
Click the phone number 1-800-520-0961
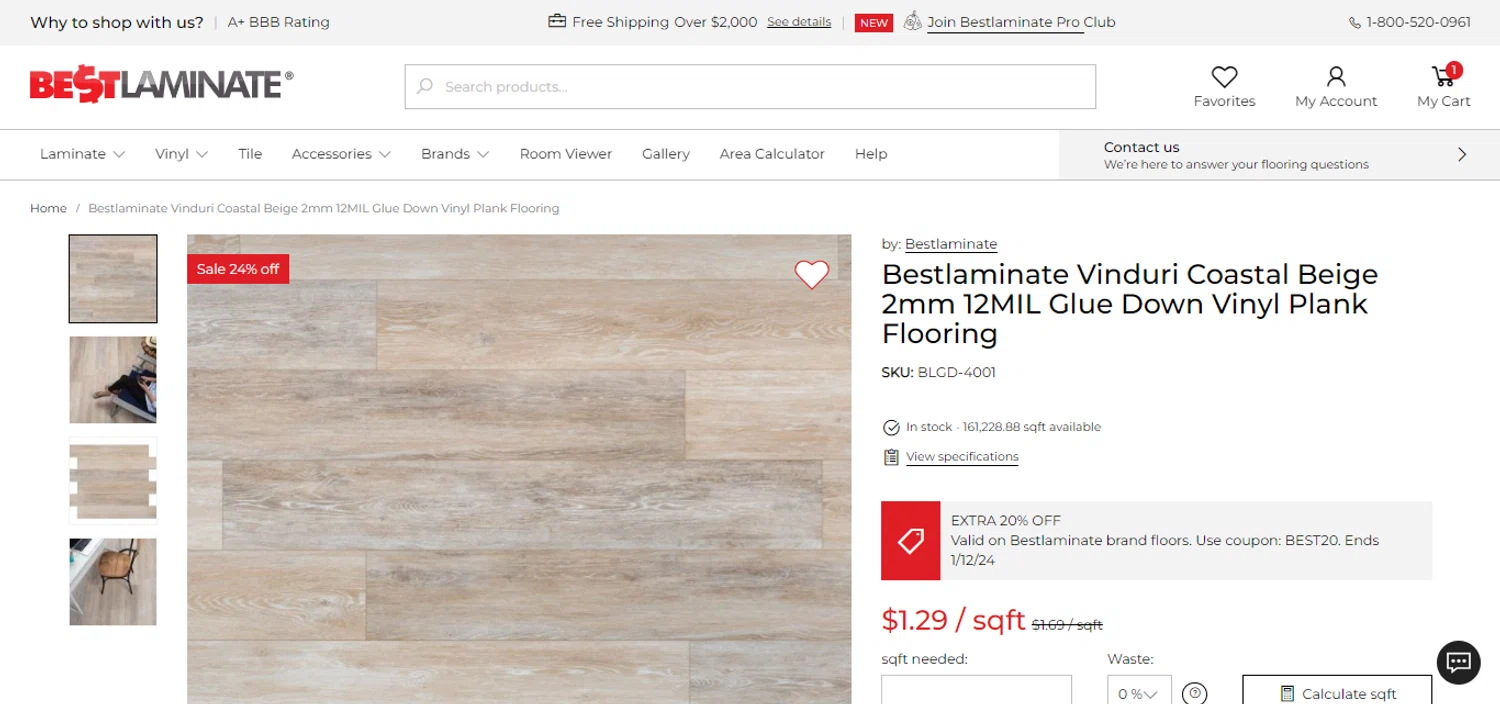click(1418, 22)
